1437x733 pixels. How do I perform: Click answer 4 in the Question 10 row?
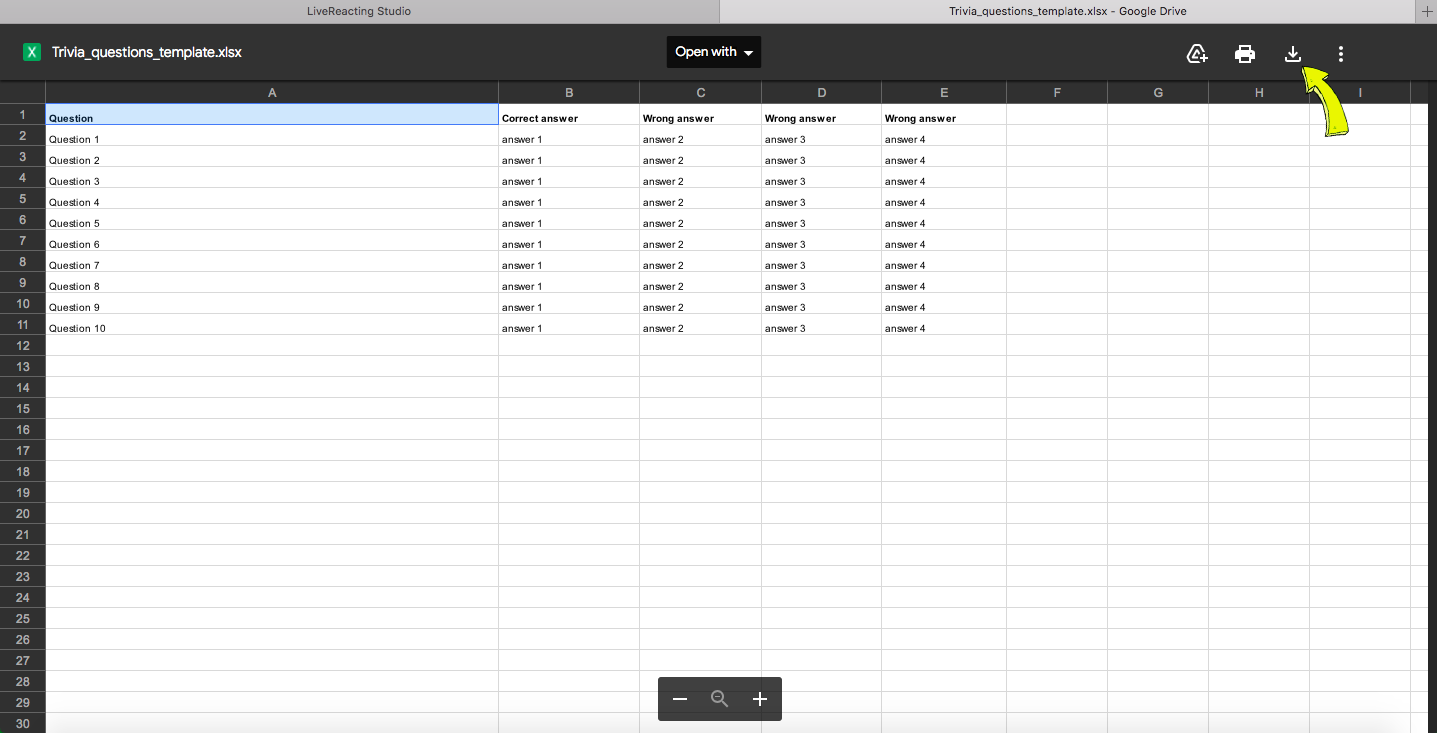tap(944, 325)
